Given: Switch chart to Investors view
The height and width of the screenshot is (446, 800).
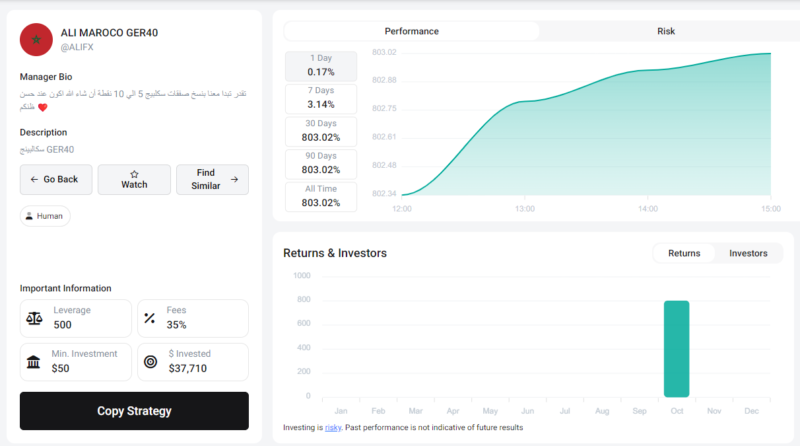Looking at the screenshot, I should (748, 253).
